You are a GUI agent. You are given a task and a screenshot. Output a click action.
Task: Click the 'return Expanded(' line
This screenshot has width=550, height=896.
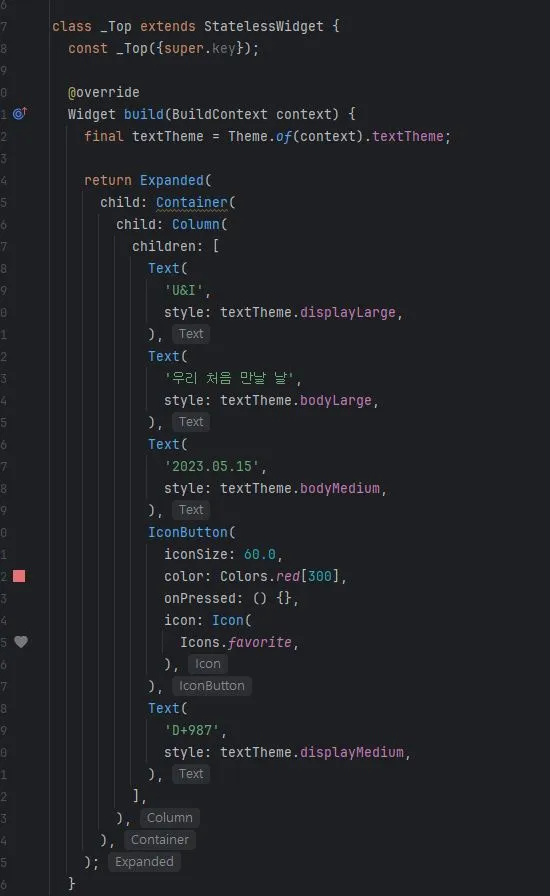[x=148, y=181]
